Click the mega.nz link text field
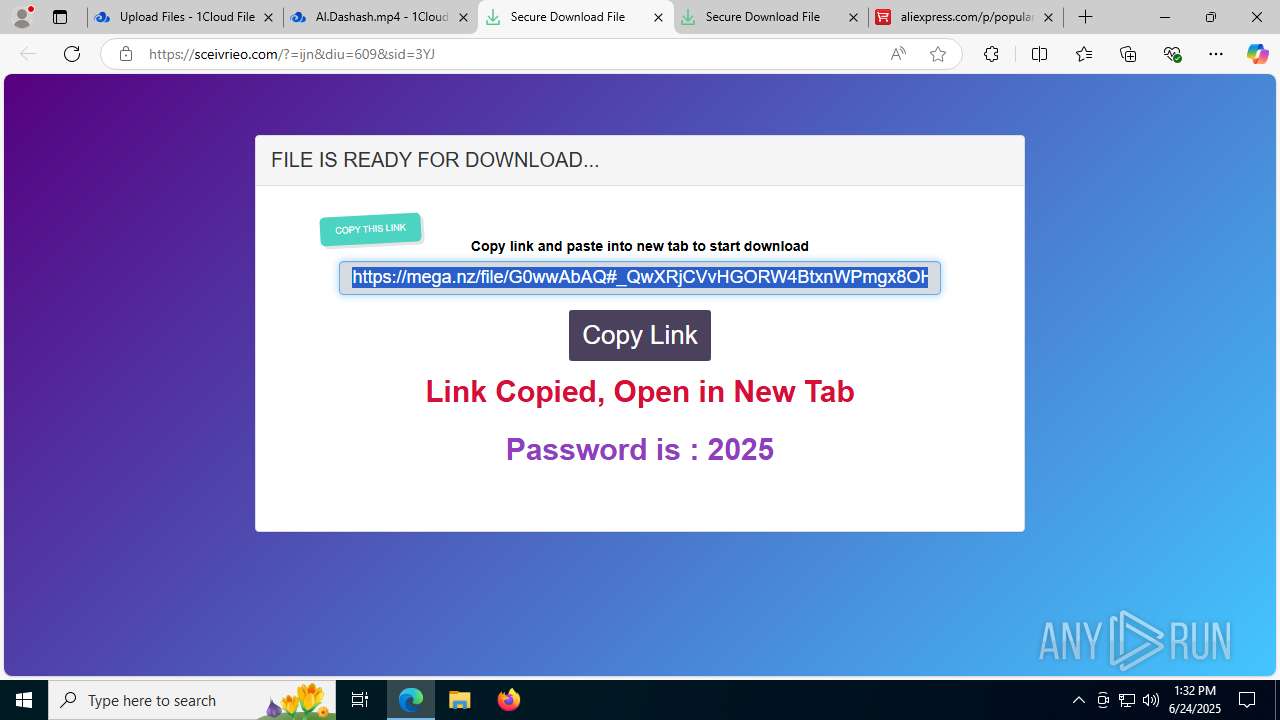This screenshot has height=720, width=1280. [x=640, y=278]
